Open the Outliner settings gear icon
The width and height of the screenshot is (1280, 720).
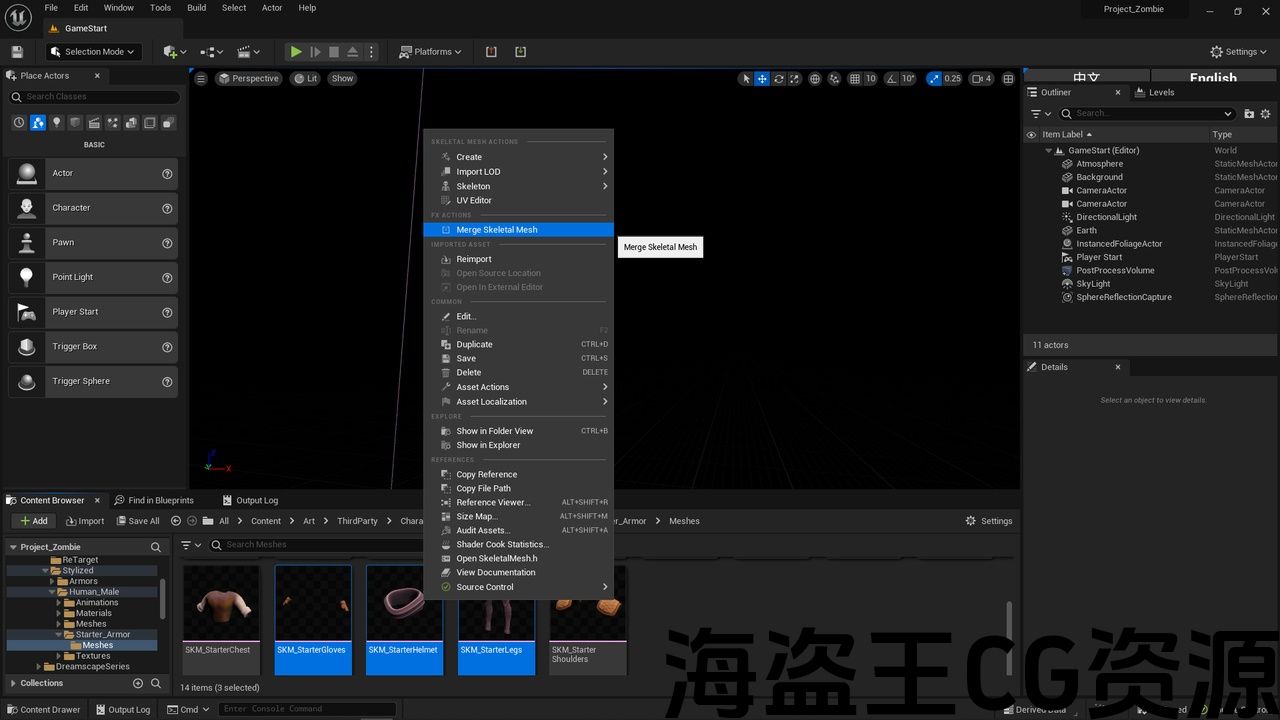[1265, 114]
